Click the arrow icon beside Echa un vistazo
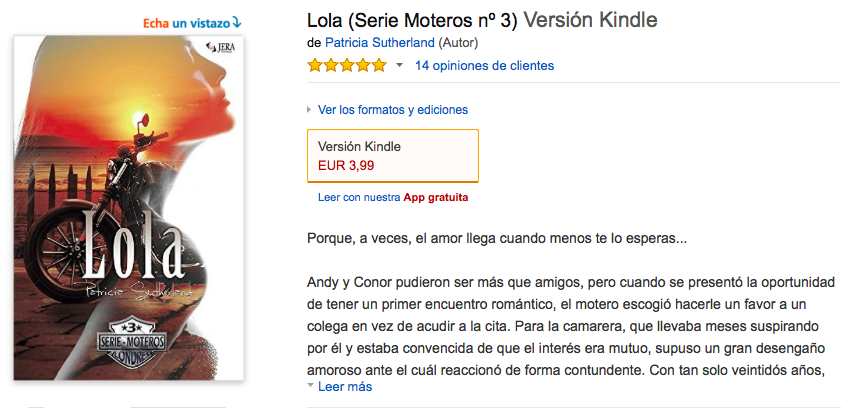Viewport: 867px width, 408px height. pyautogui.click(x=235, y=23)
